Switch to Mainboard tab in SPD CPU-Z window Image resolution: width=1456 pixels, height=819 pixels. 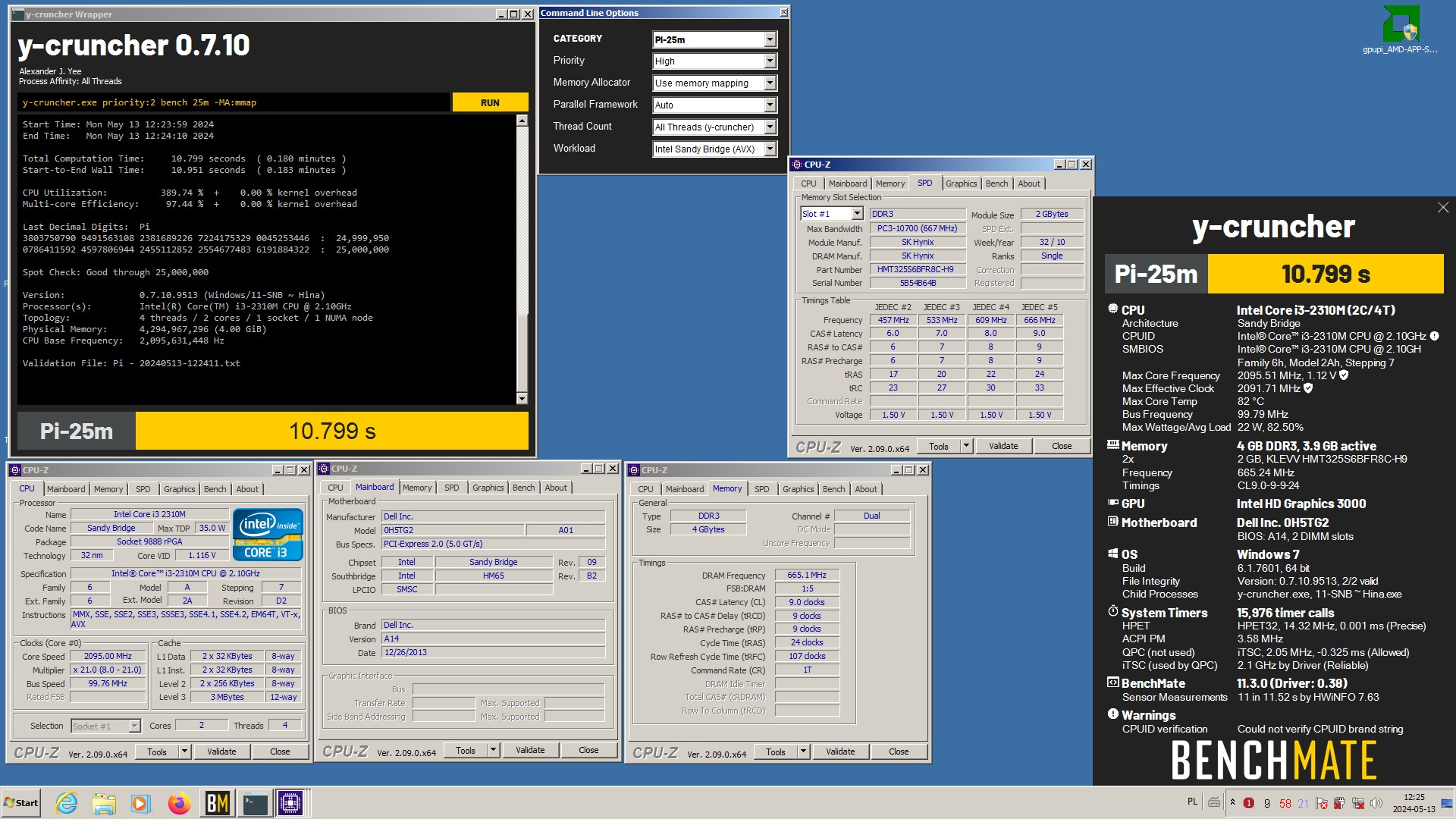[x=847, y=184]
